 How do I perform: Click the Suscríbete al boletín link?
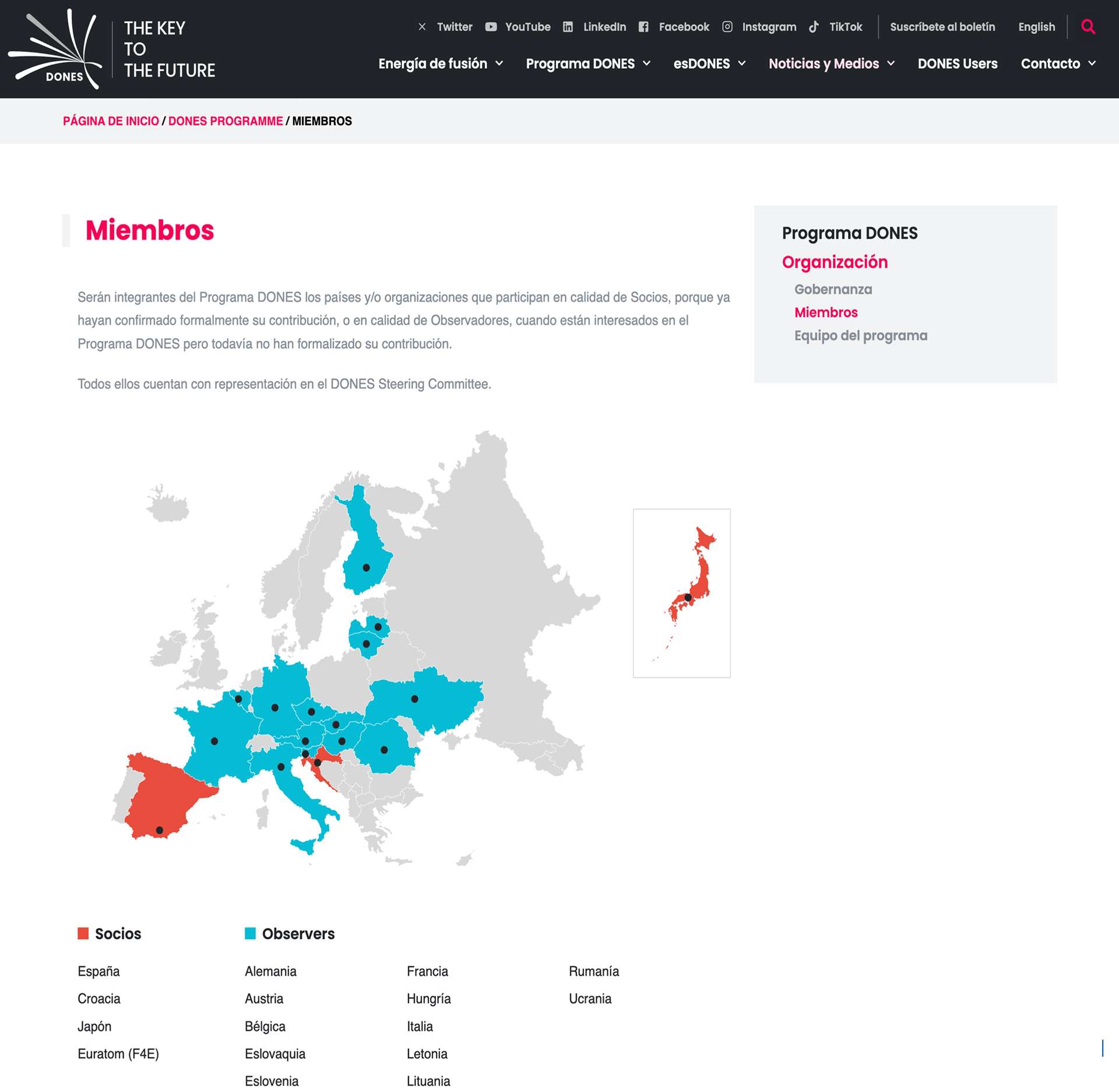pyautogui.click(x=942, y=27)
